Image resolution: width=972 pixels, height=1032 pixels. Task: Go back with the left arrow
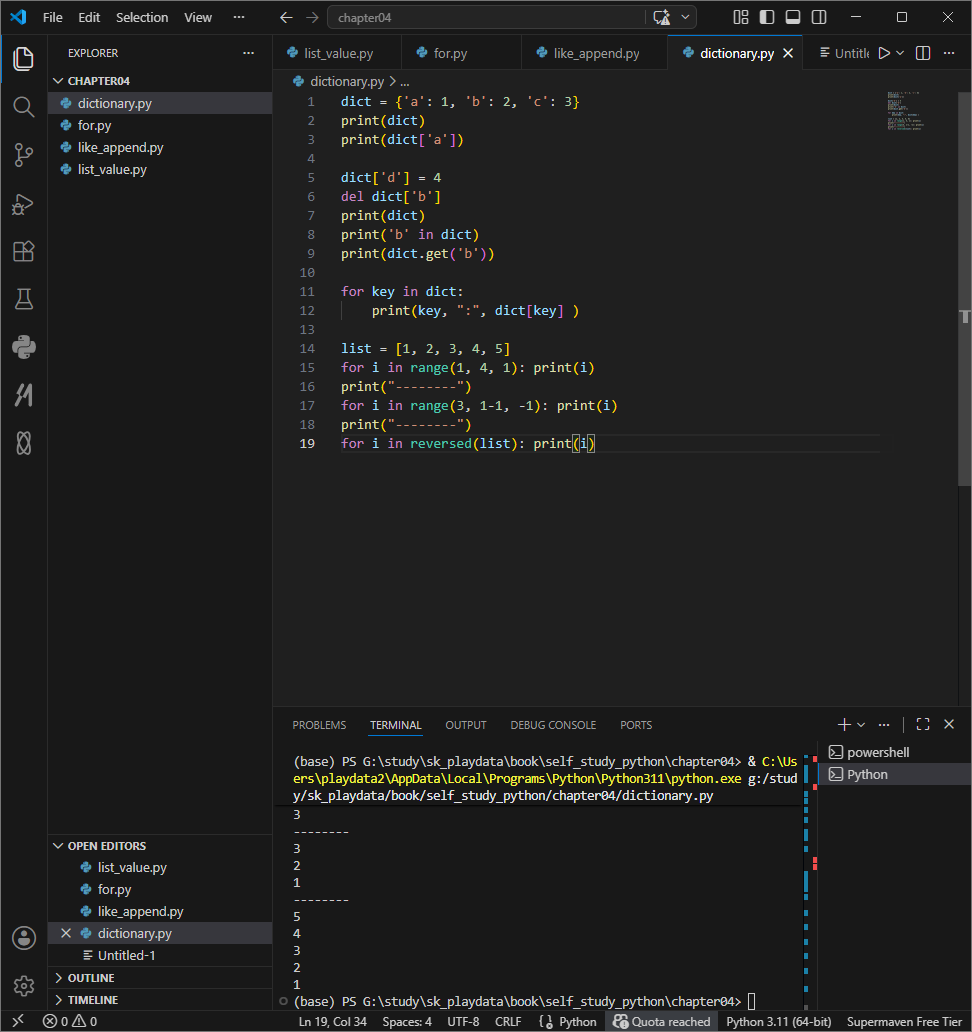[x=286, y=17]
